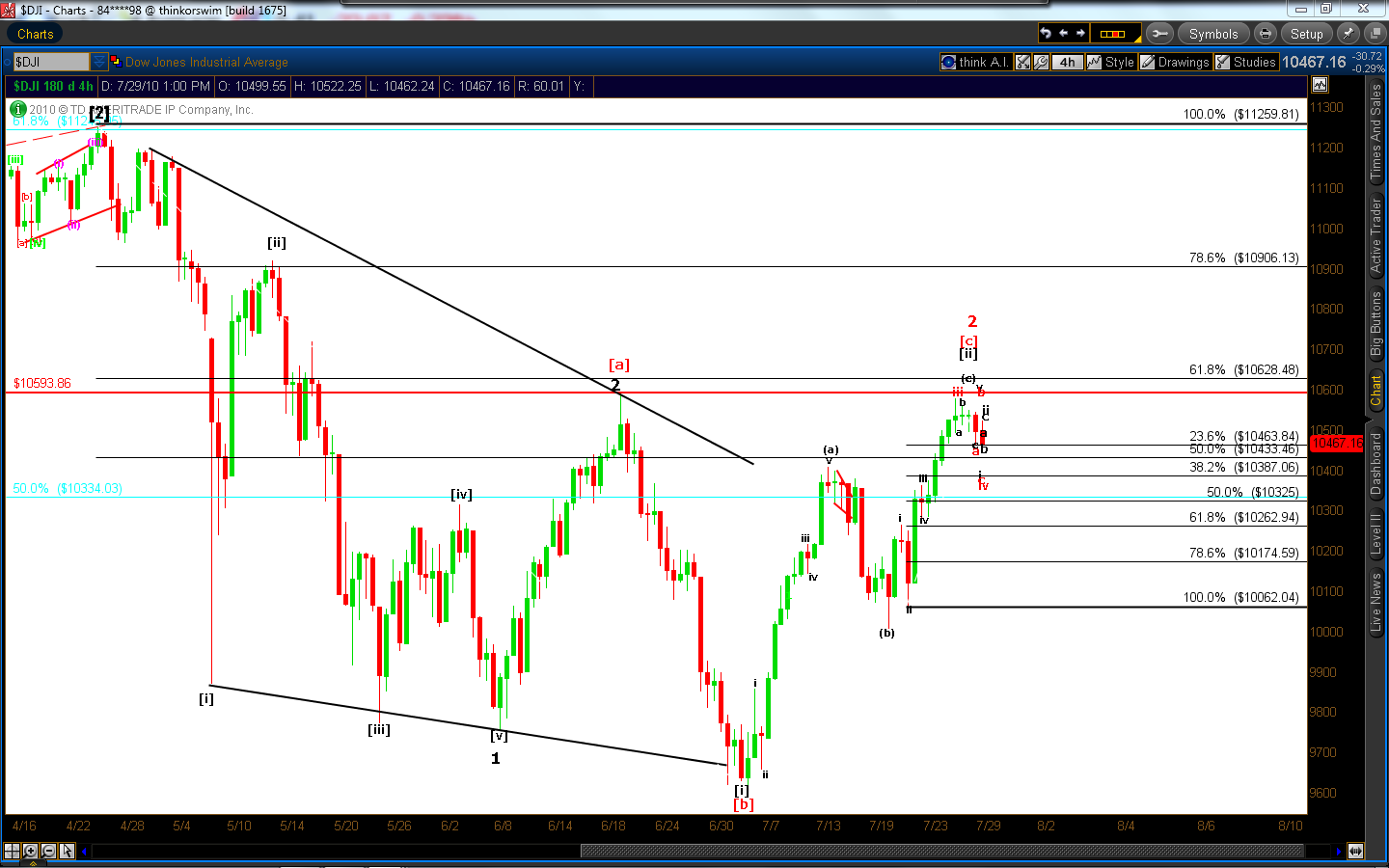Toggle the crosshair grid icon at bottom left
The height and width of the screenshot is (868, 1389).
(x=12, y=851)
